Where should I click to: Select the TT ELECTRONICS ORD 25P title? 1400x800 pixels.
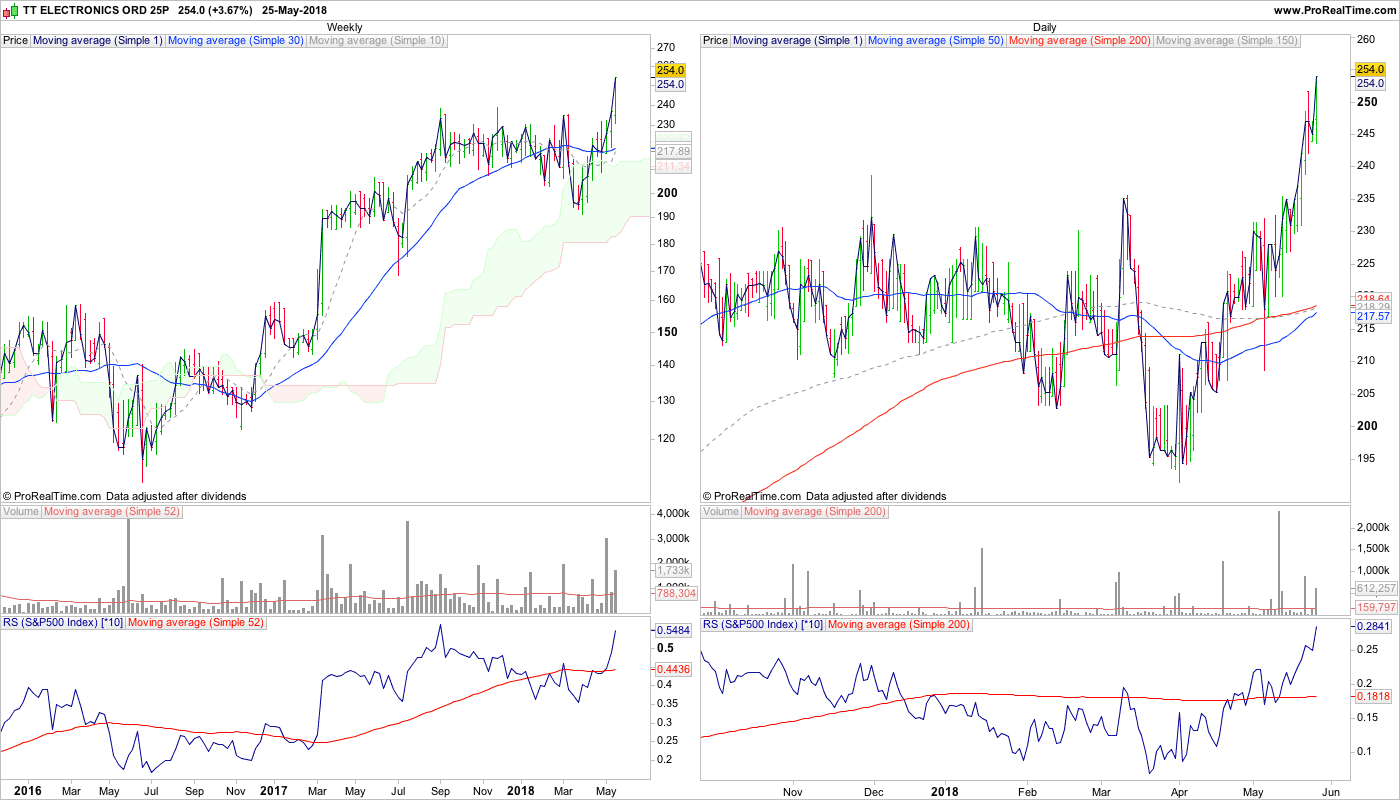click(96, 10)
